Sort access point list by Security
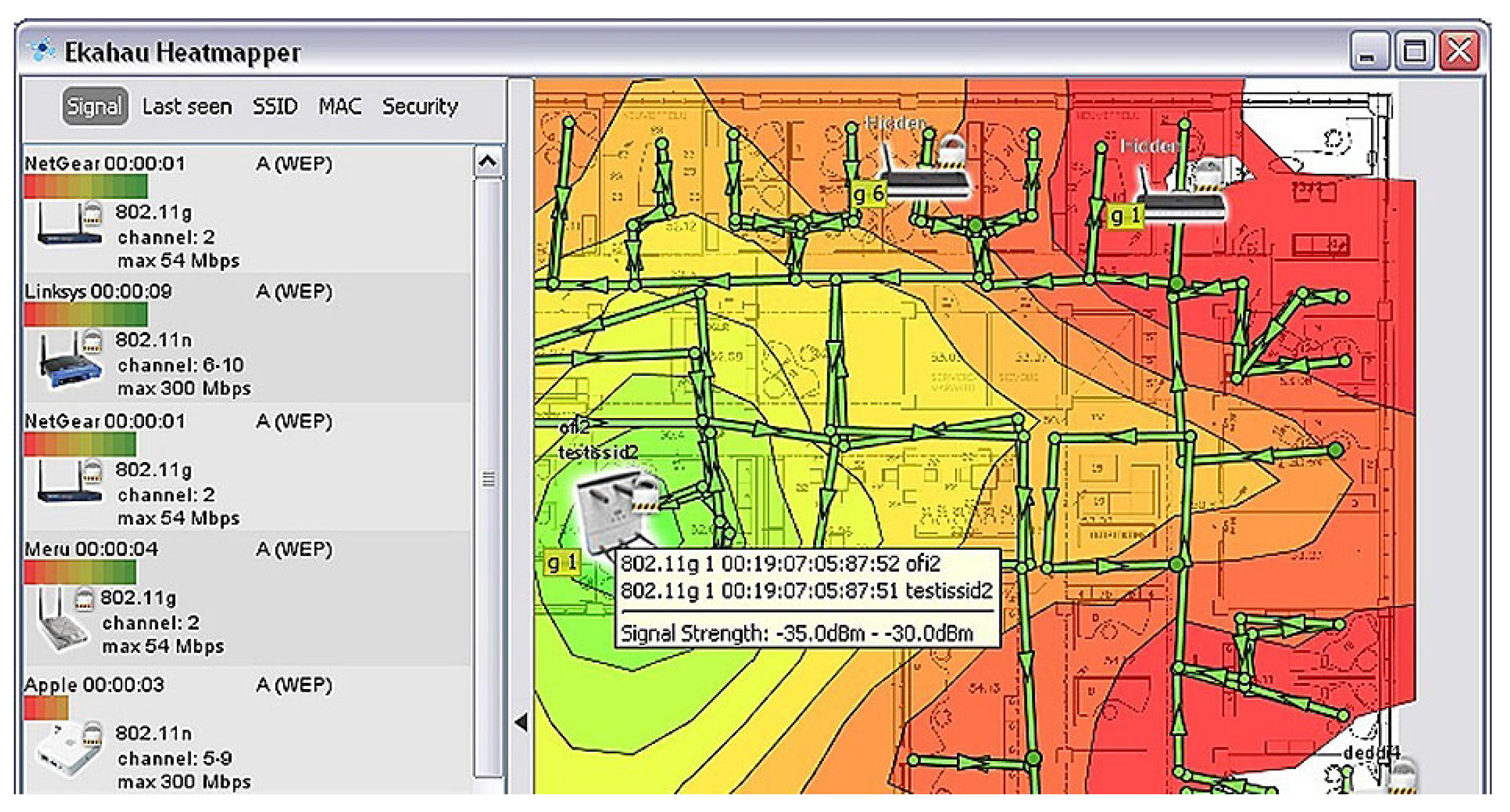The image size is (1510, 812). click(x=419, y=107)
